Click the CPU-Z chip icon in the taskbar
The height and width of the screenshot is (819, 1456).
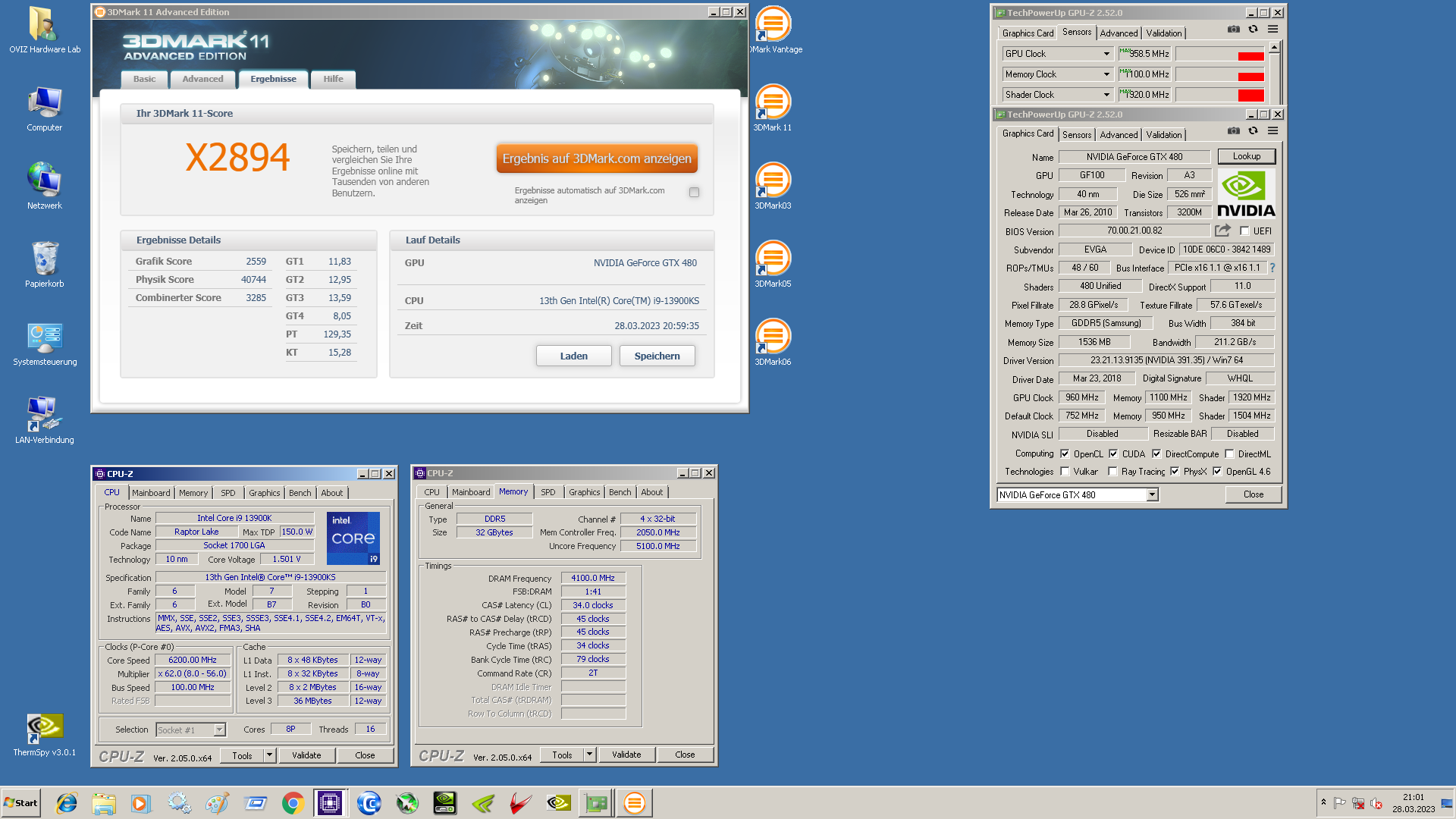(330, 803)
